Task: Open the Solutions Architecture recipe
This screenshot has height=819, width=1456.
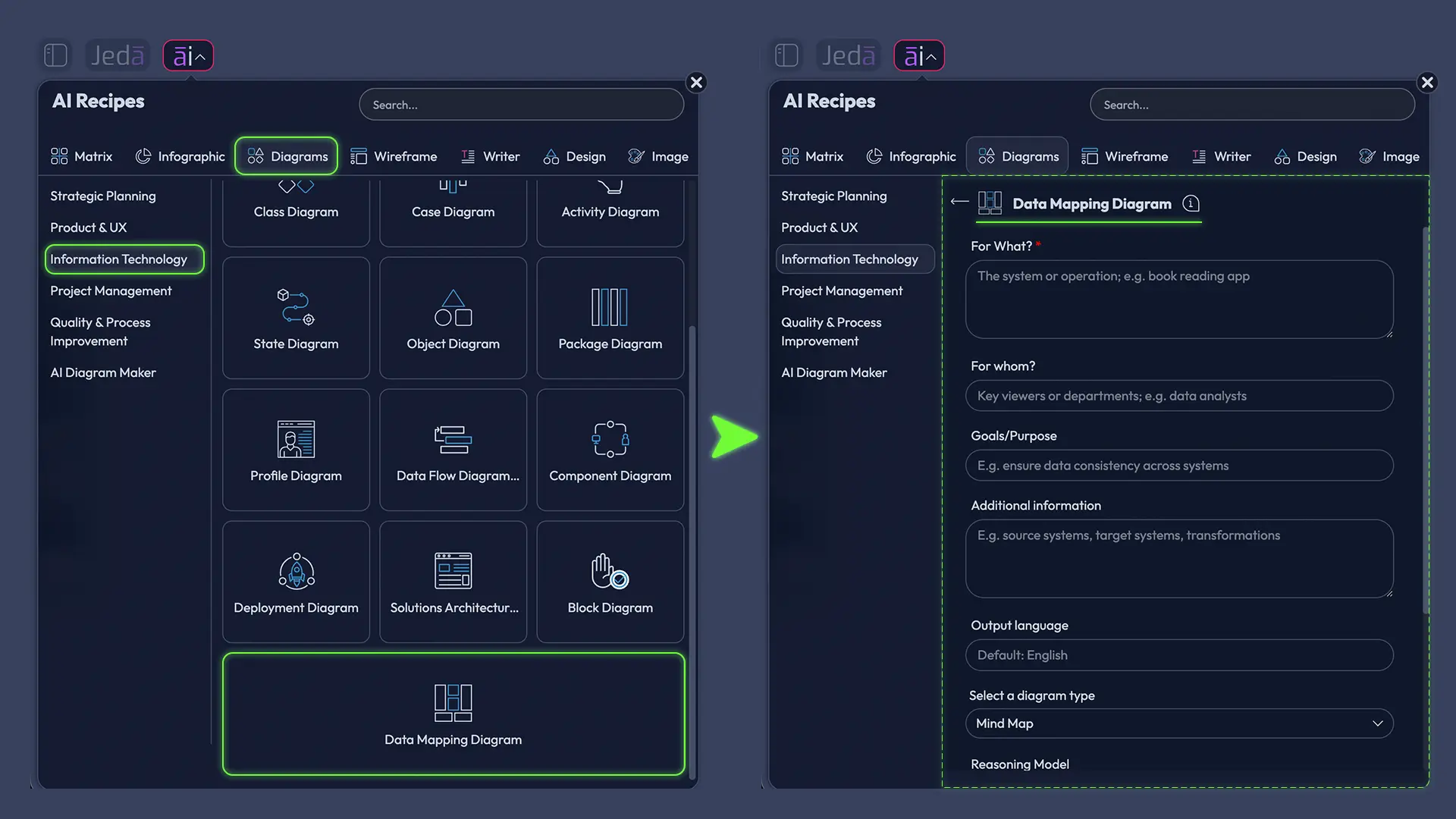Action: [x=453, y=582]
